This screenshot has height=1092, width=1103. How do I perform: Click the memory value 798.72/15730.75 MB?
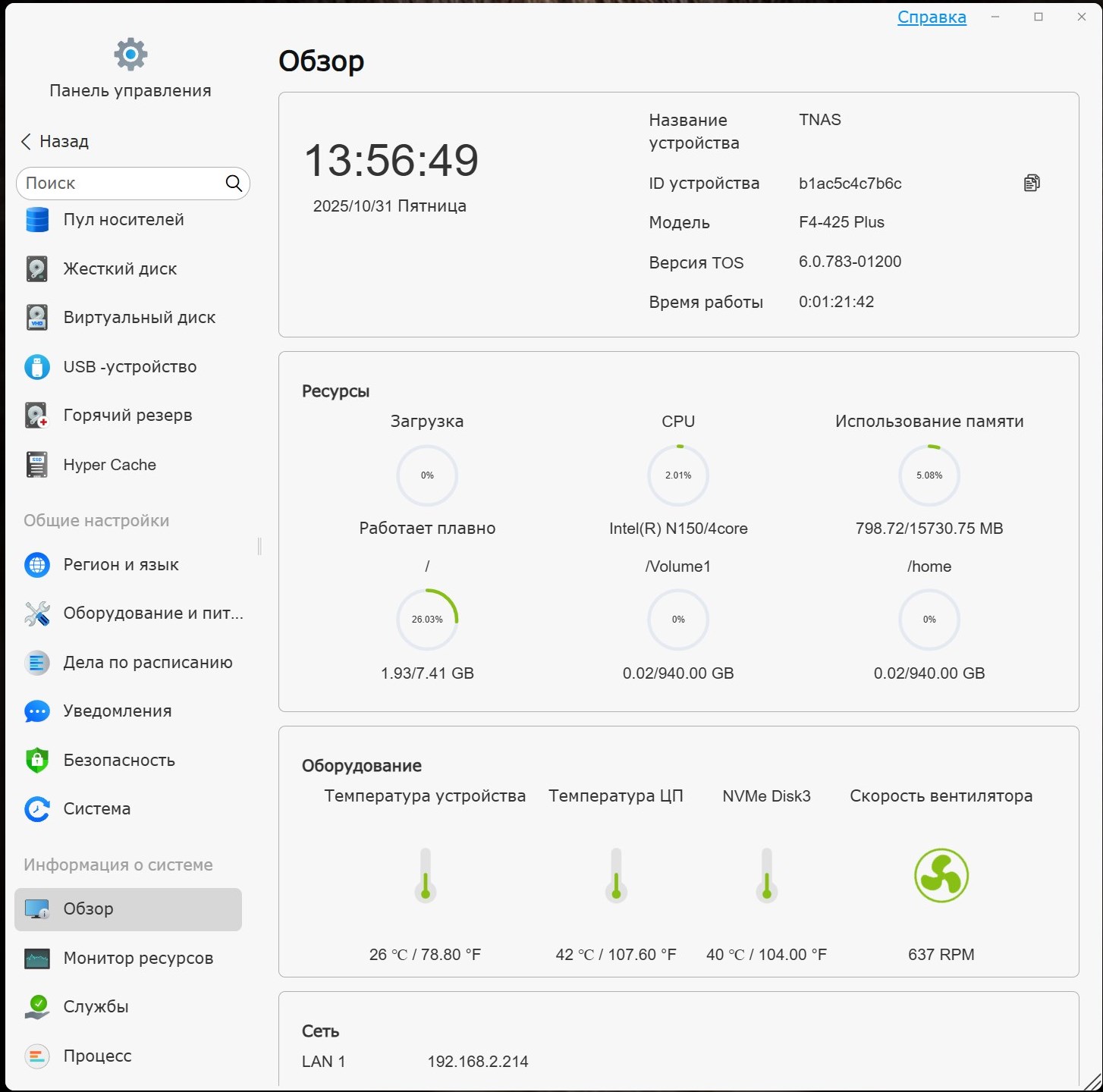929,529
